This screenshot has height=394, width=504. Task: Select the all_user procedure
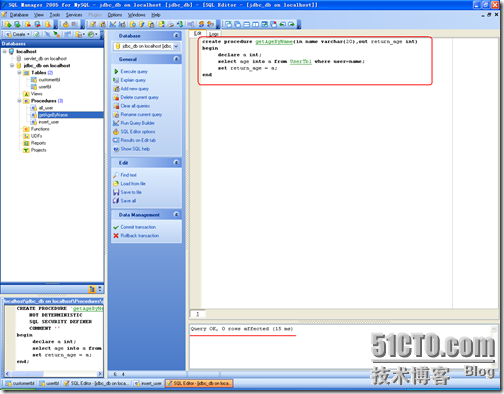46,108
